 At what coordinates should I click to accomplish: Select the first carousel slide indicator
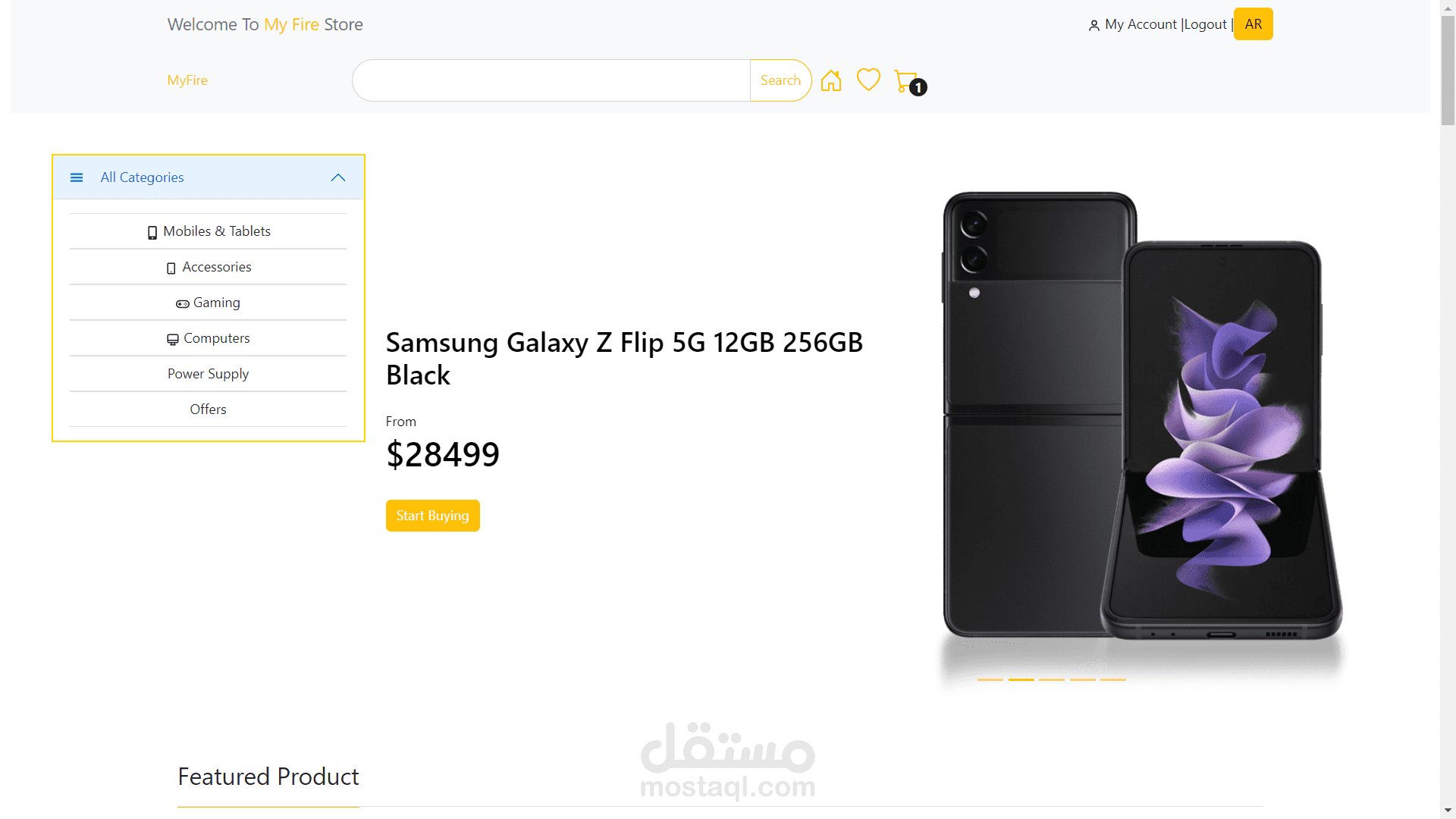990,679
